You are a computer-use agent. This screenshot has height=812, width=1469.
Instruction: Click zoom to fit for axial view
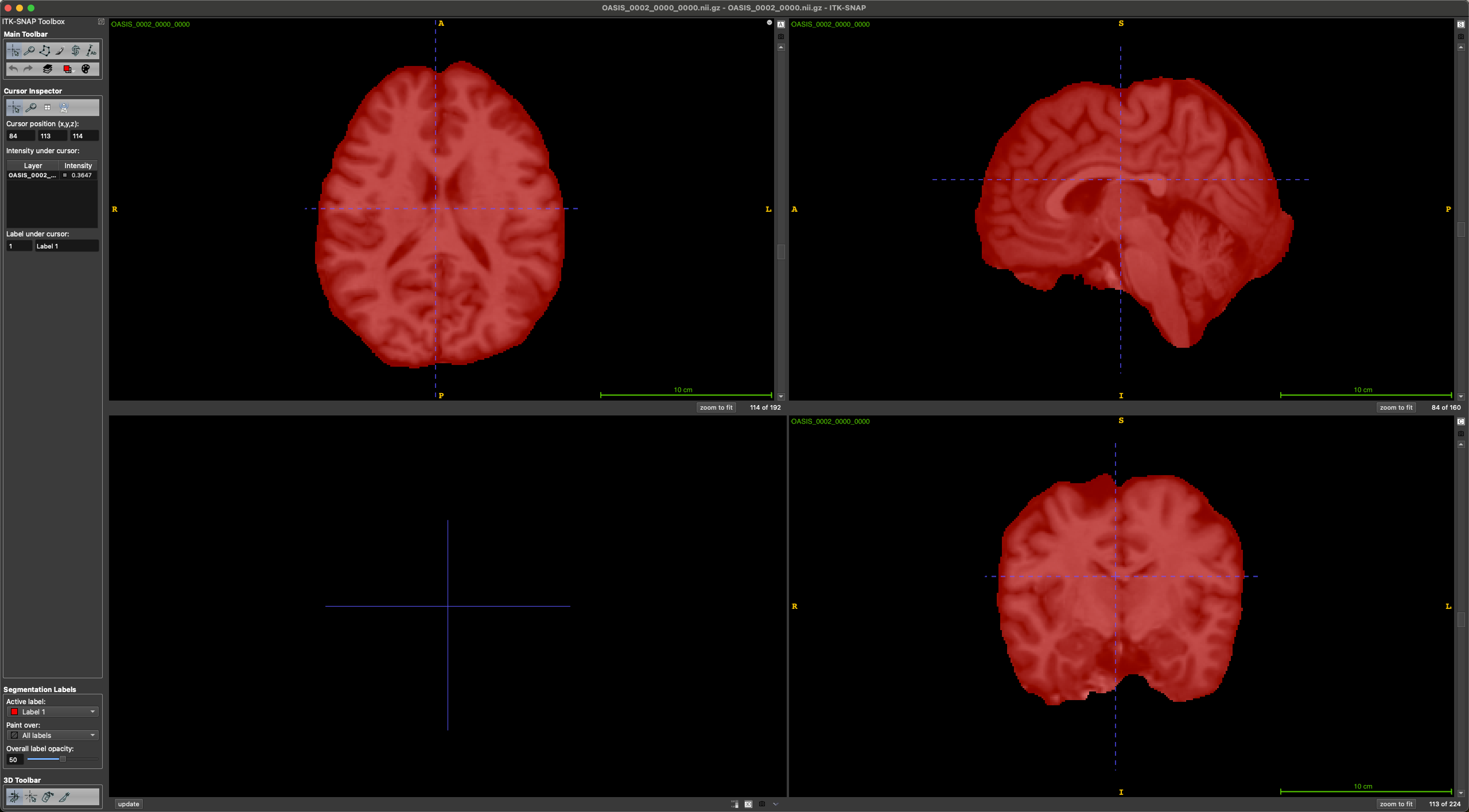pyautogui.click(x=716, y=407)
